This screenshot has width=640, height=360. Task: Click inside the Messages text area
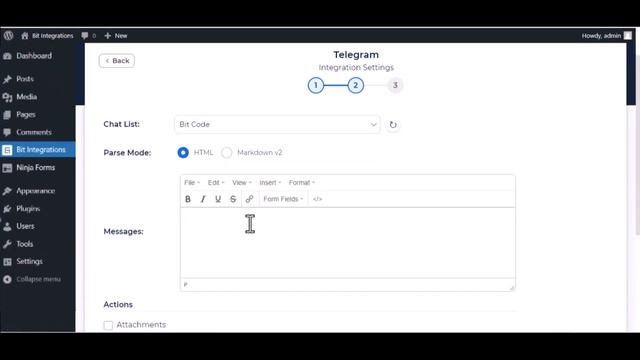pyautogui.click(x=348, y=243)
